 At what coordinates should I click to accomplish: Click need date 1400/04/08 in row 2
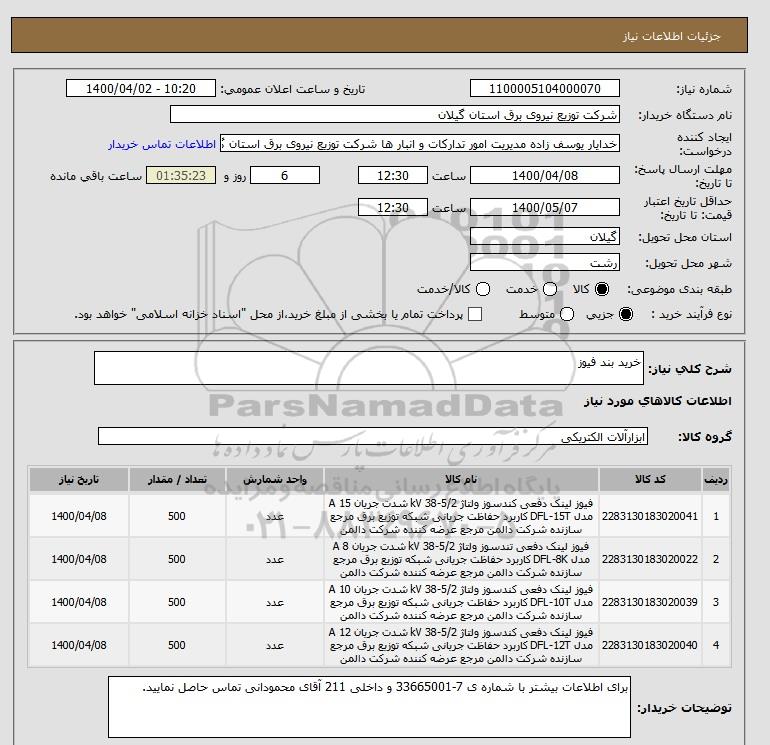pyautogui.click(x=79, y=559)
